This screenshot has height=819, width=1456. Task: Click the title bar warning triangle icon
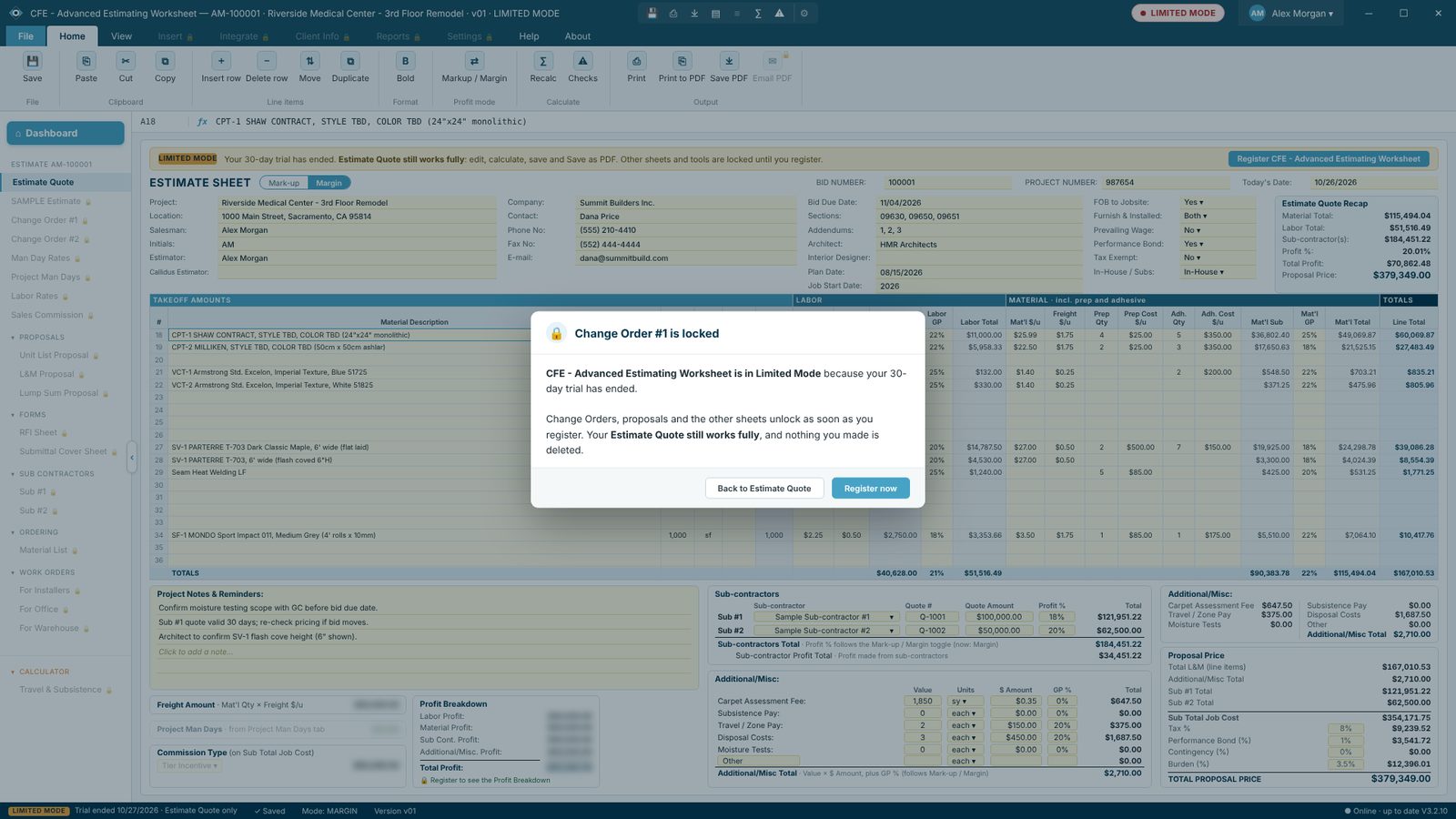(779, 14)
